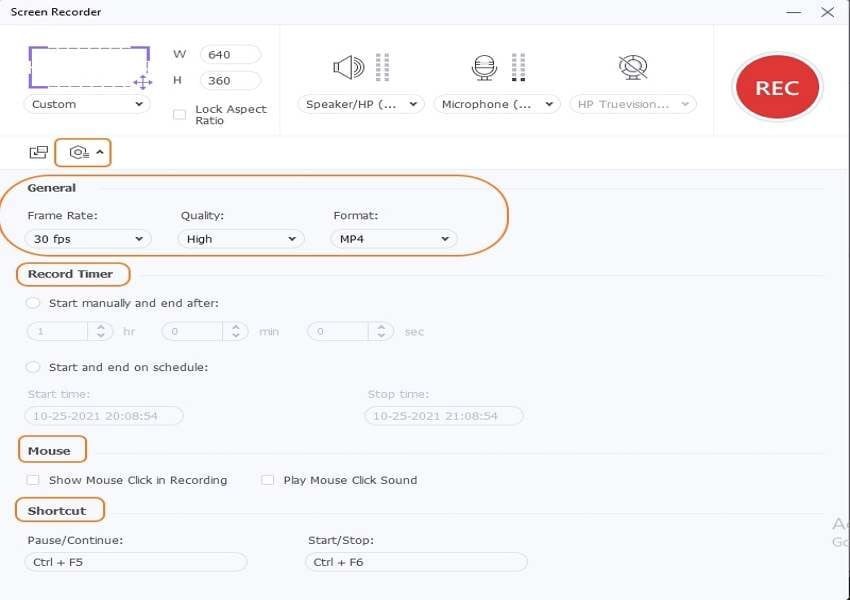The height and width of the screenshot is (600, 850).
Task: Click the move crosshair on capture frame
Action: point(142,82)
